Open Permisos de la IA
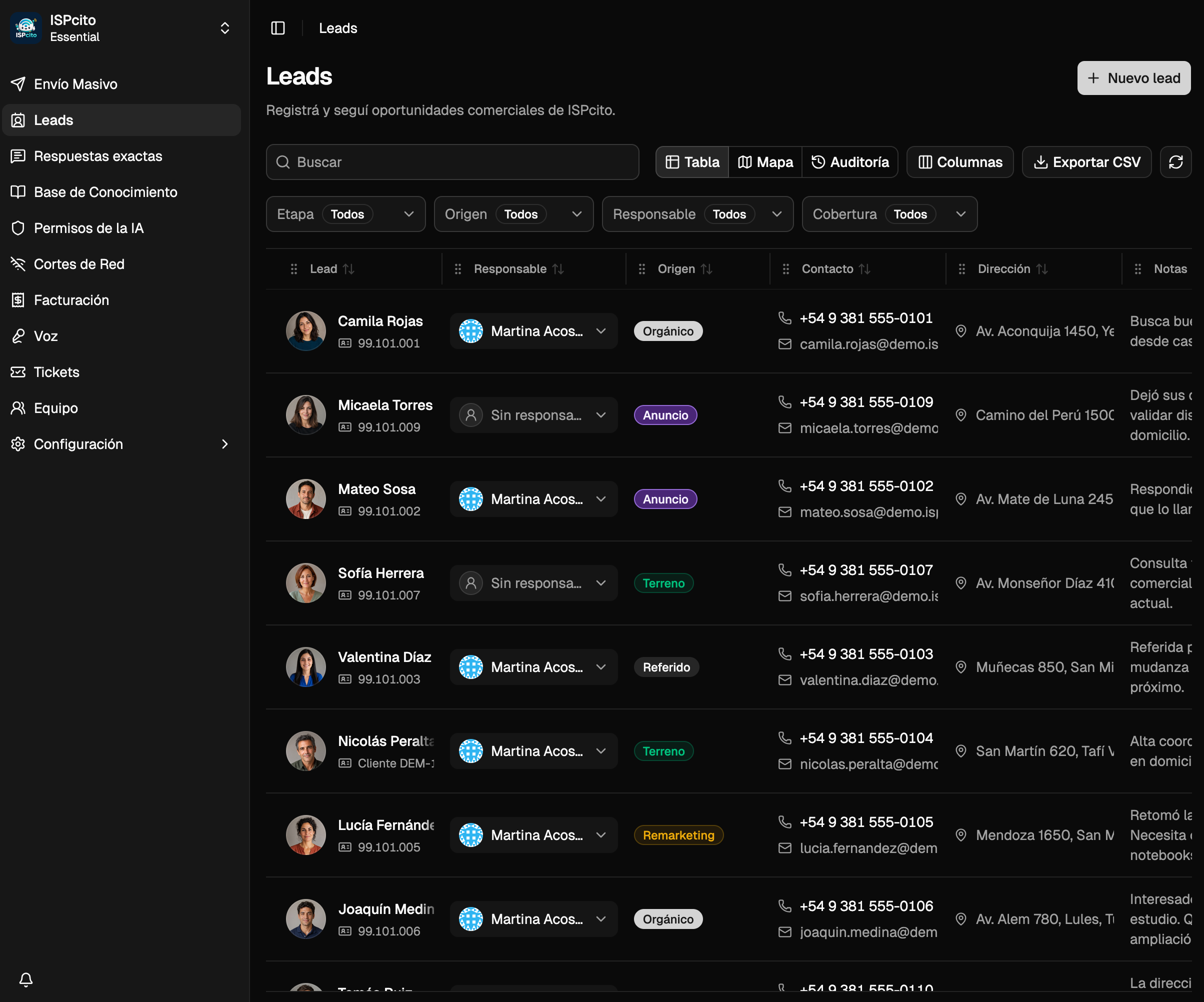1204x1002 pixels. click(121, 228)
